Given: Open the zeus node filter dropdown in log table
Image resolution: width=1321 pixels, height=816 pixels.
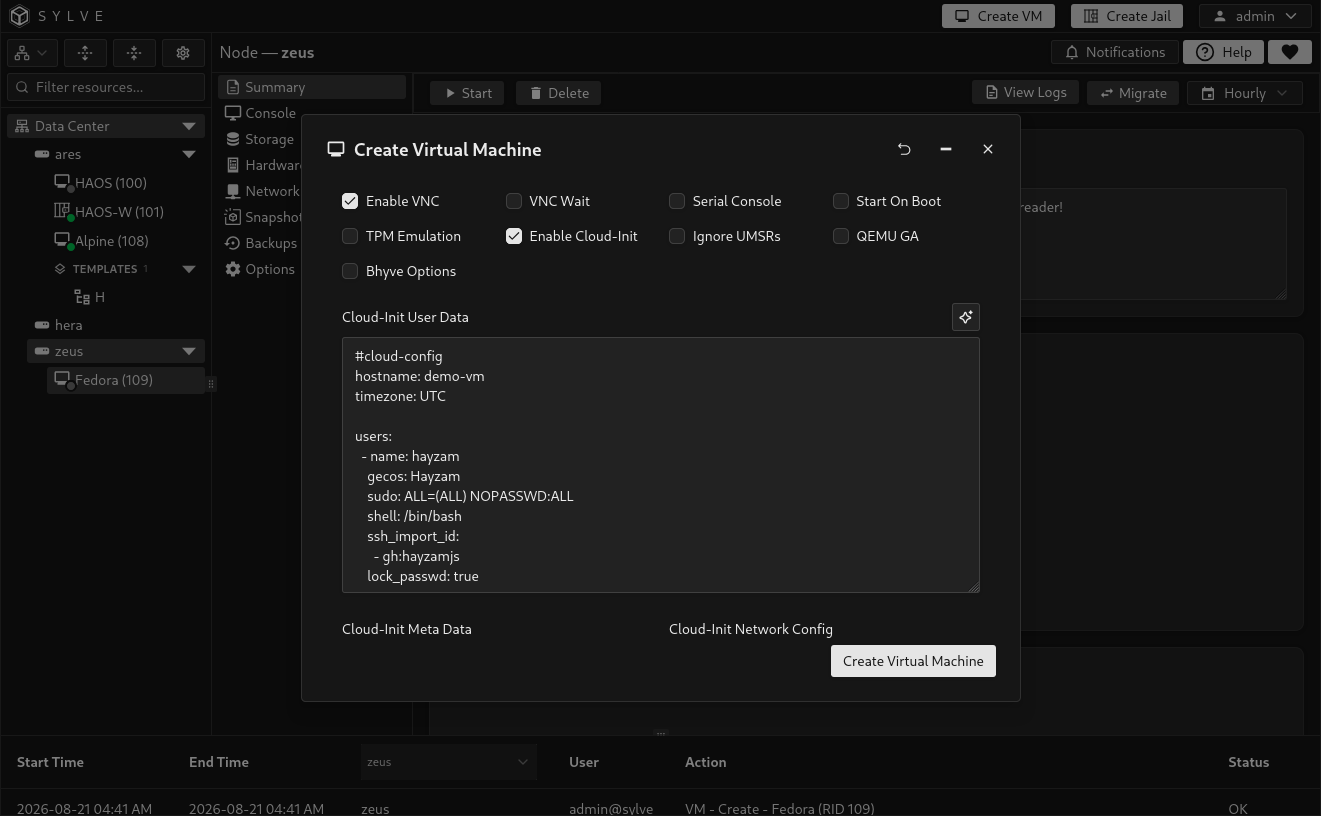Looking at the screenshot, I should point(449,762).
